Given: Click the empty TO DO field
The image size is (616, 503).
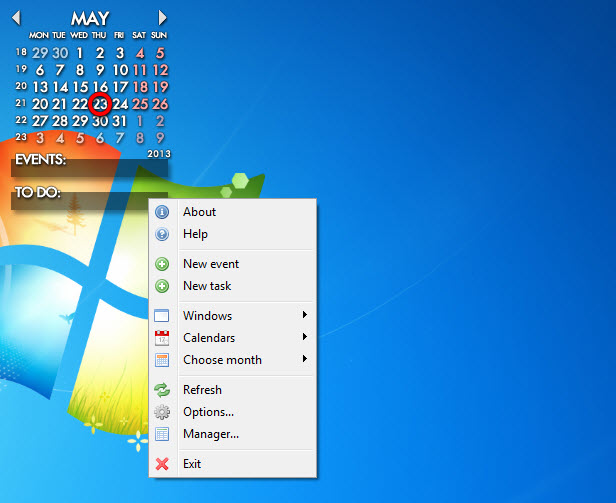Looking at the screenshot, I should 90,201.
